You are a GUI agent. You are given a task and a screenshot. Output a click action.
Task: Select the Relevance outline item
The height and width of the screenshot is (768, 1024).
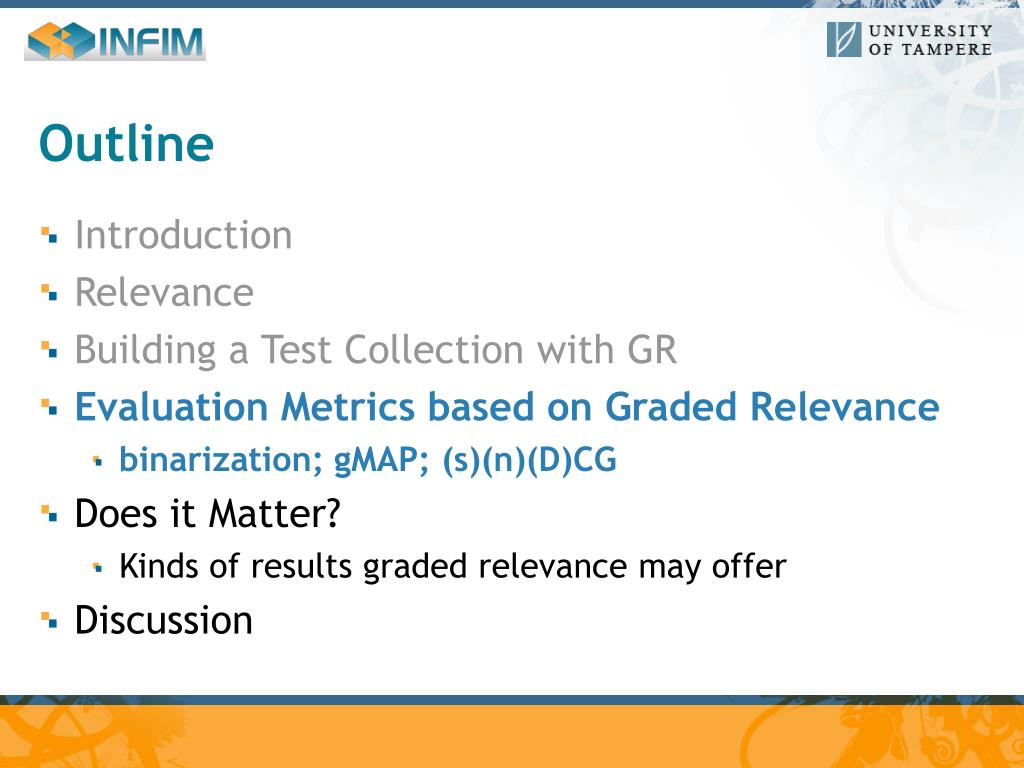(164, 292)
